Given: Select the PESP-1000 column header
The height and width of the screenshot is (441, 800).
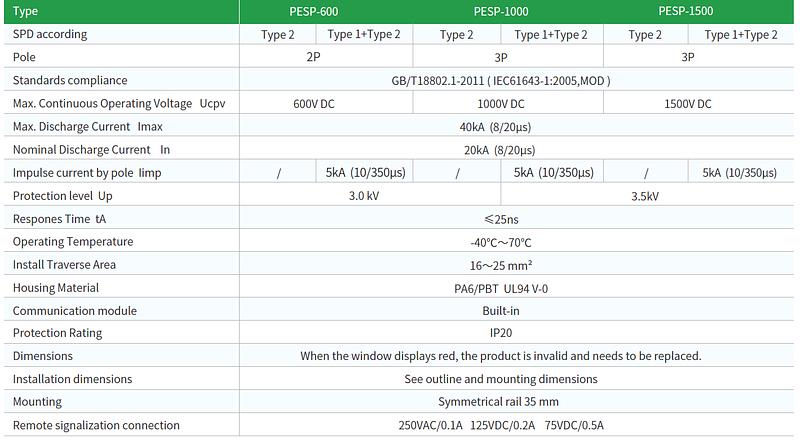Looking at the screenshot, I should 501,12.
